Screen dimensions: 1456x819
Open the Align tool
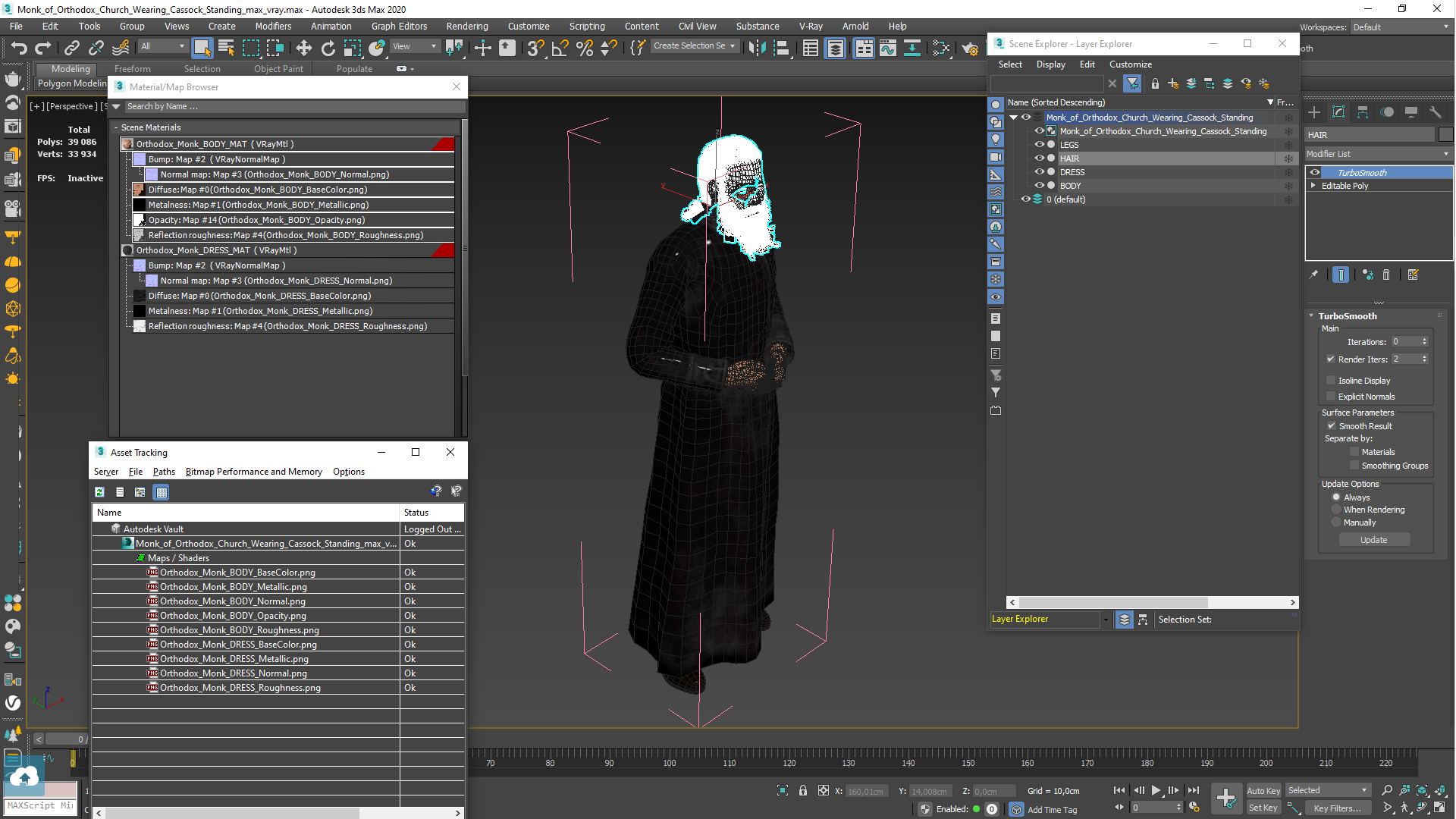click(x=781, y=48)
